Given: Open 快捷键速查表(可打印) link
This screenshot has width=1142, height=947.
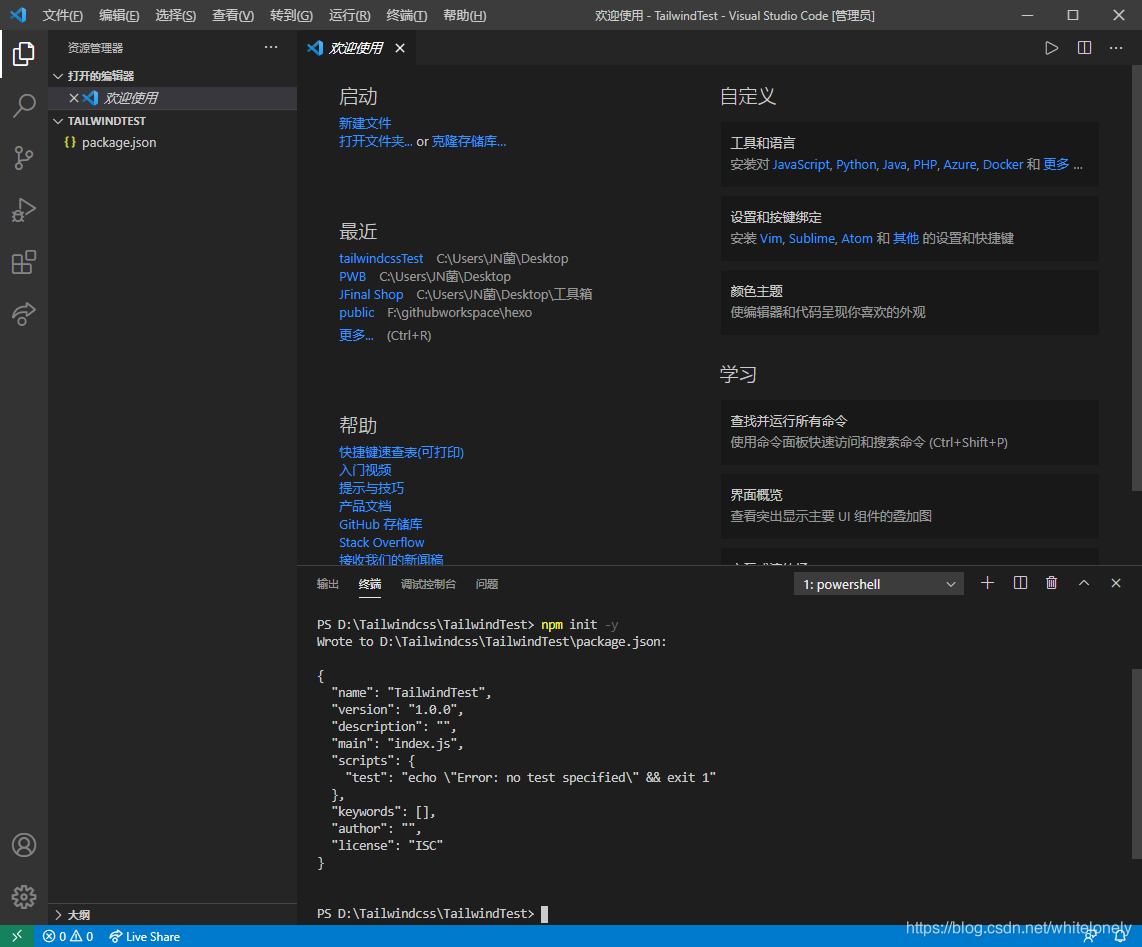Looking at the screenshot, I should [401, 452].
